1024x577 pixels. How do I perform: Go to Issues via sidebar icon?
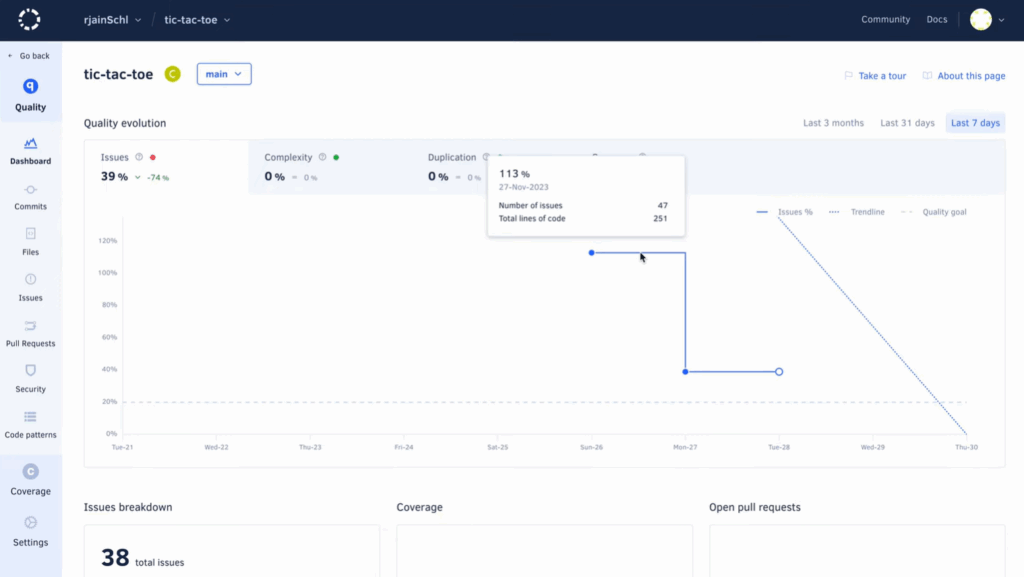tap(30, 280)
